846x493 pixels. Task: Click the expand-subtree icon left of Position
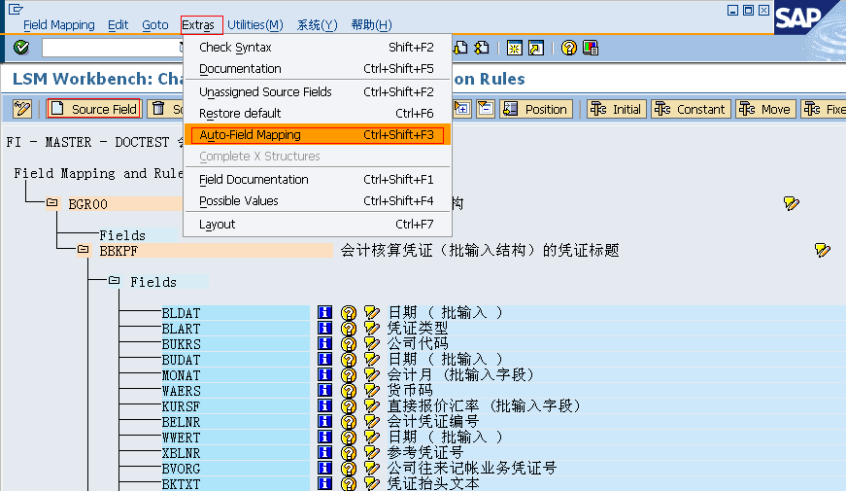click(x=462, y=109)
